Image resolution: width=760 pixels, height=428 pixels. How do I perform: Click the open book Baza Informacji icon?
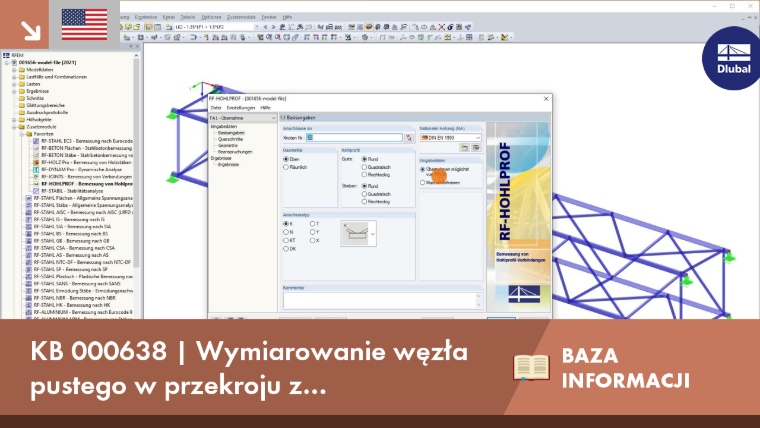click(x=532, y=367)
